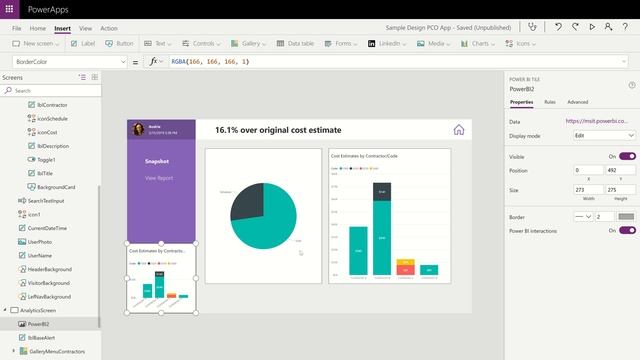The width and height of the screenshot is (640, 360).
Task: Open the Media dropdown
Action: [x=433, y=44]
